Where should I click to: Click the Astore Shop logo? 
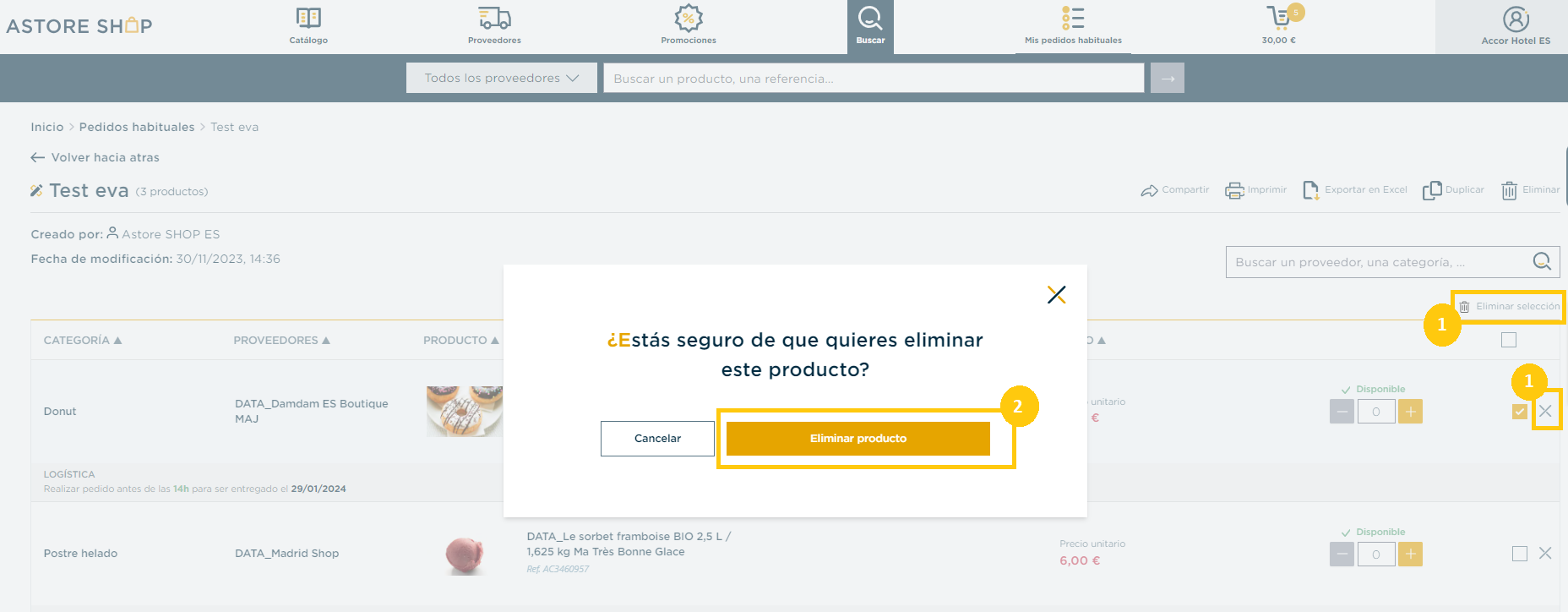(79, 26)
